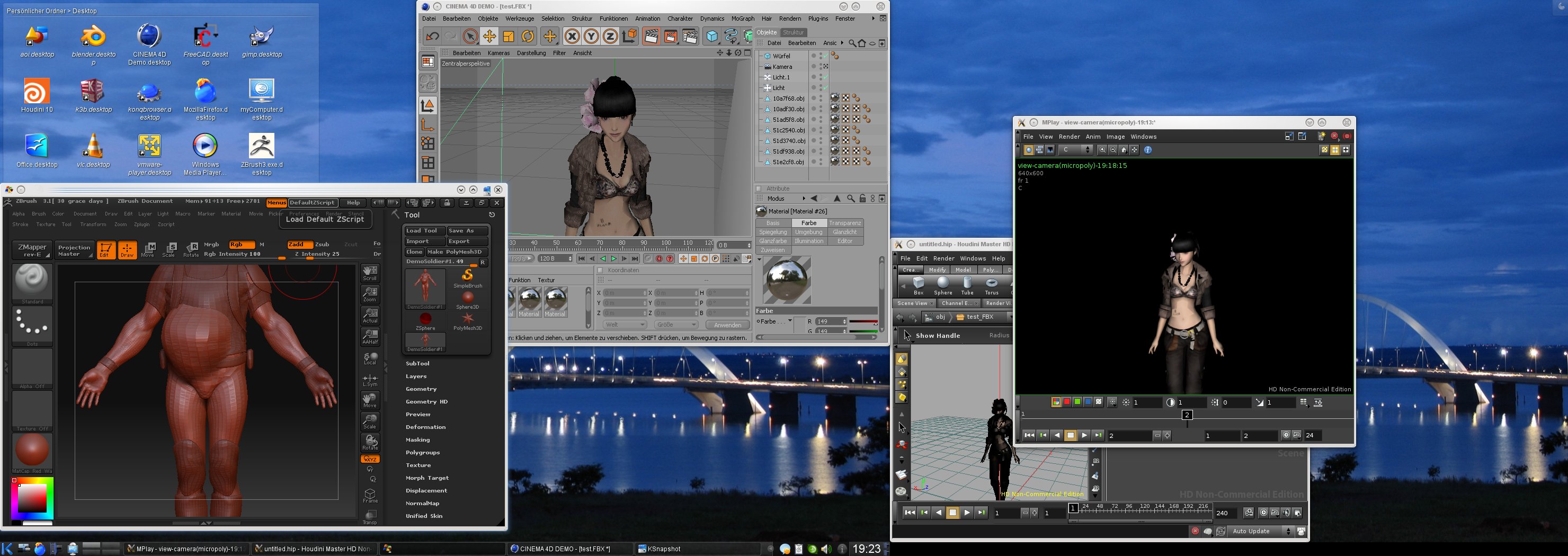Click the Scale tool in Cinema 4D toolbar

[508, 37]
